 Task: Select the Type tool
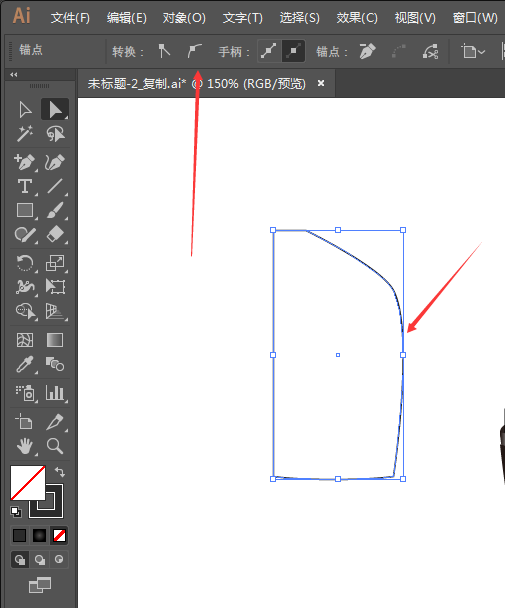tap(25, 186)
